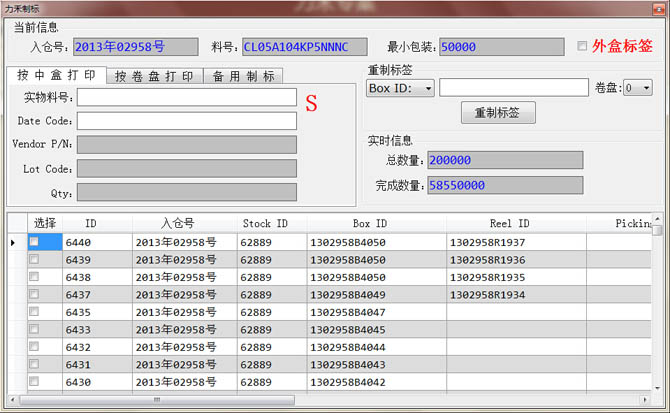This screenshot has height=413, width=670.
Task: Click the Lot Code field
Action: click(x=187, y=169)
